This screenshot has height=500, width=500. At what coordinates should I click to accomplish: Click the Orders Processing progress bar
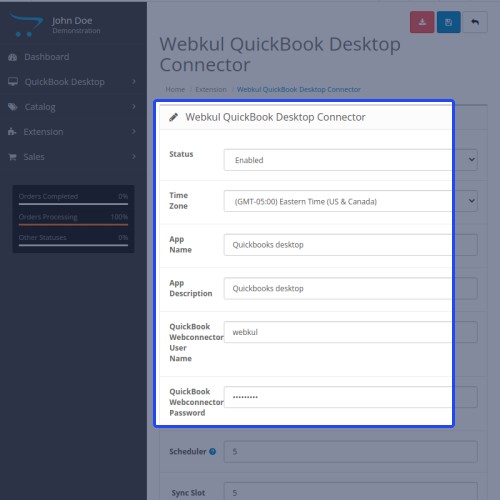(73, 225)
